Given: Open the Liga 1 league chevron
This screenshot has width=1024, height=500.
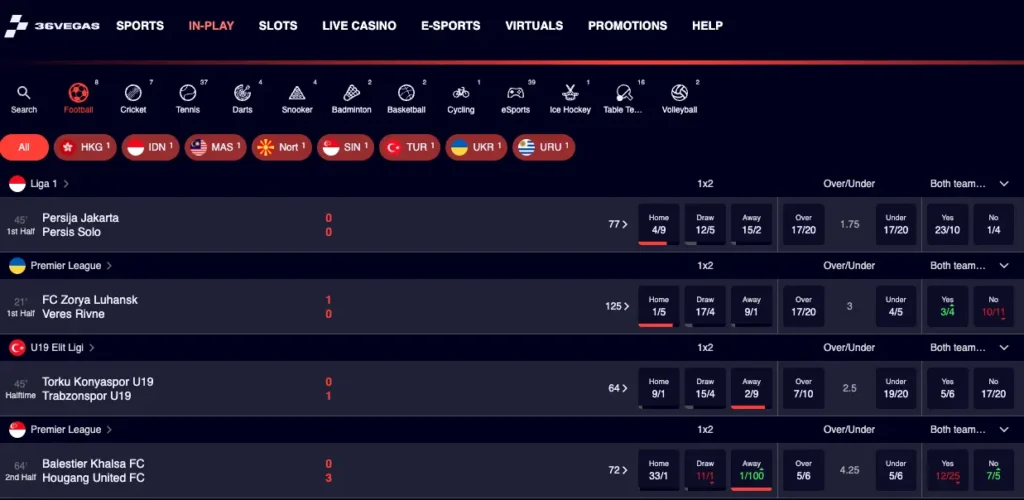Looking at the screenshot, I should click(66, 184).
